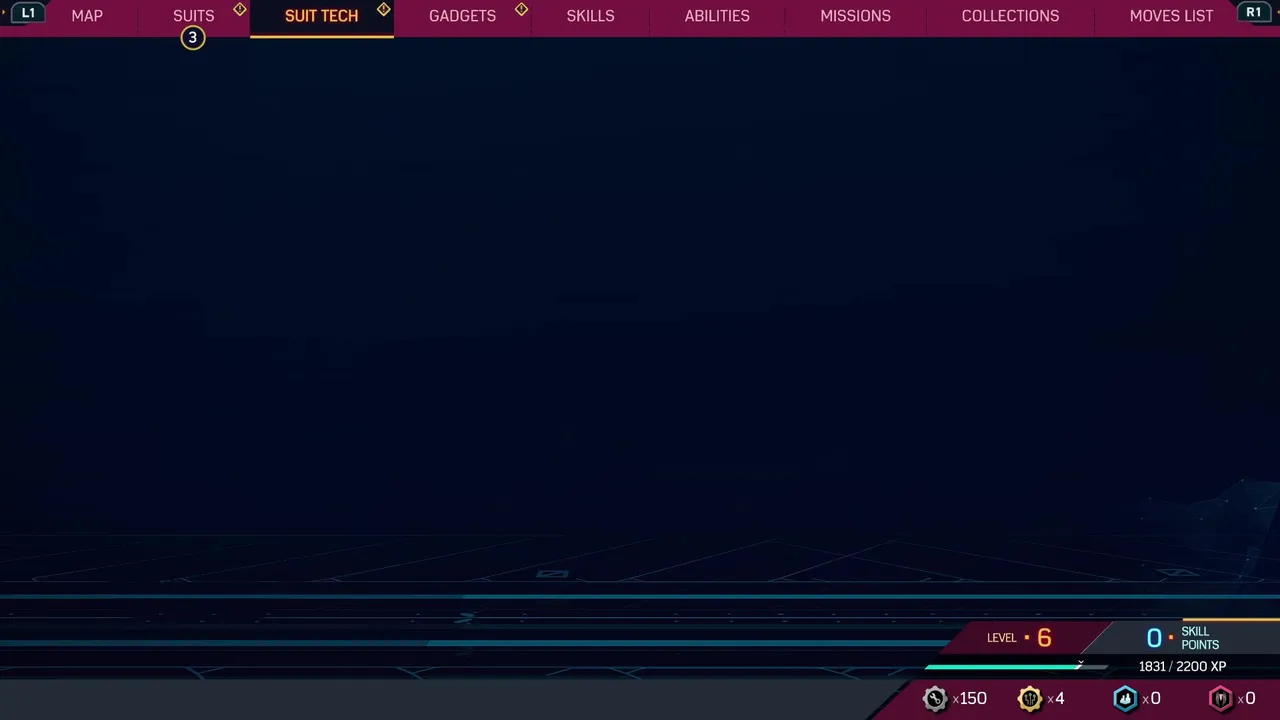The width and height of the screenshot is (1280, 720).
Task: Click the gold city token icon x4
Action: pos(1030,699)
